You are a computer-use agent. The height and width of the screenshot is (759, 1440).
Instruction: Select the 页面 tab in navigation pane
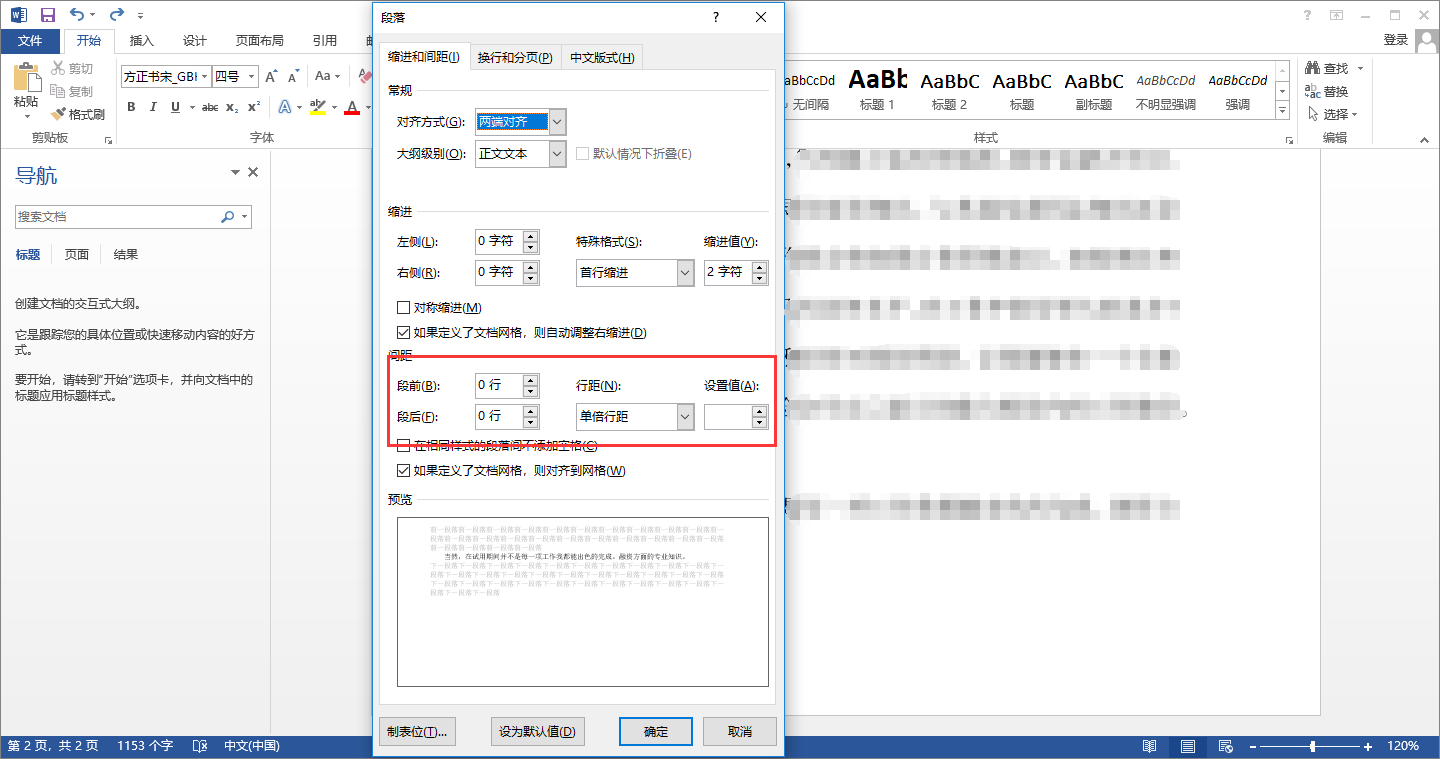(77, 255)
